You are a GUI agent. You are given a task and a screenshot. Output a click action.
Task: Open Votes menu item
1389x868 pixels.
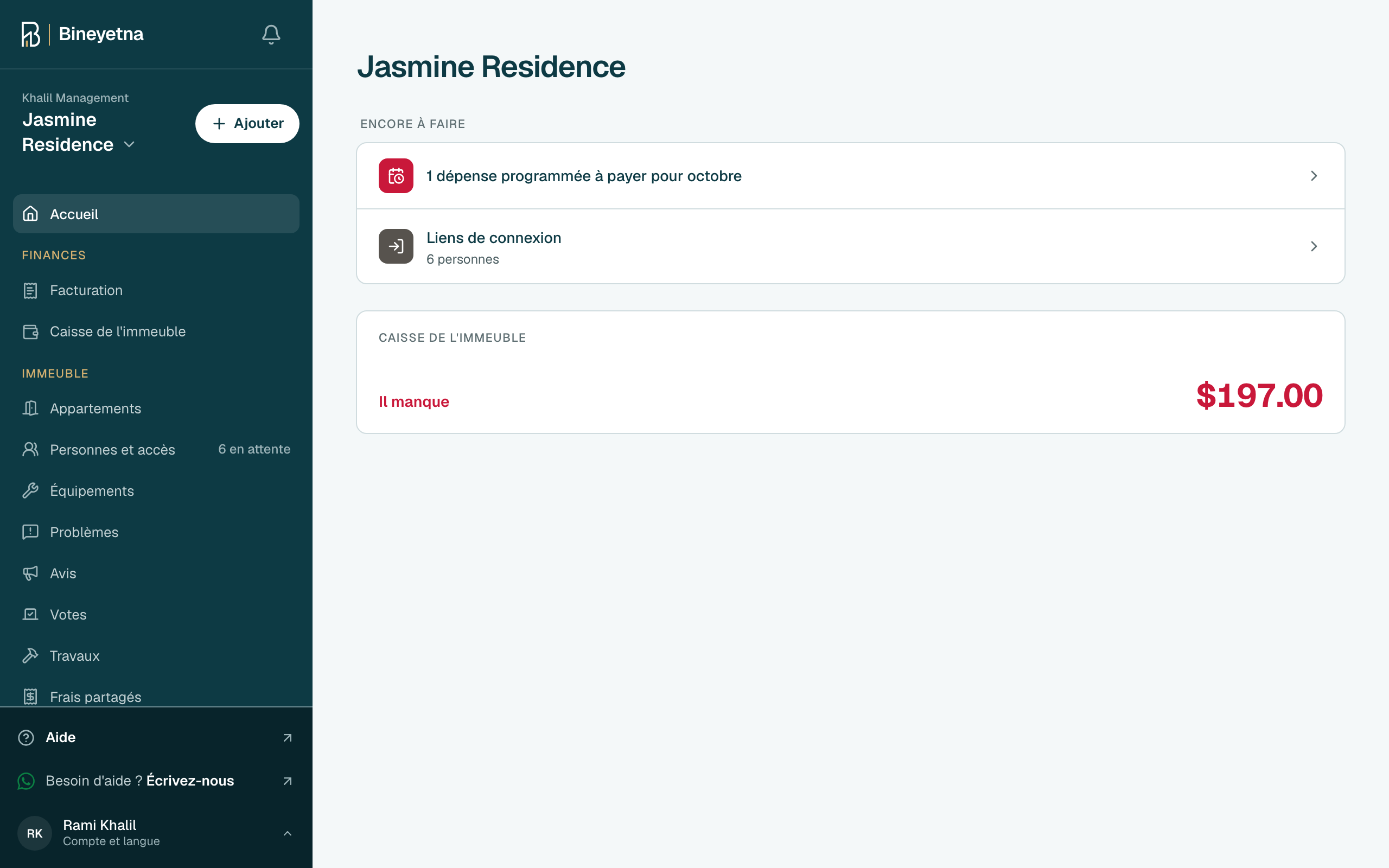point(156,615)
